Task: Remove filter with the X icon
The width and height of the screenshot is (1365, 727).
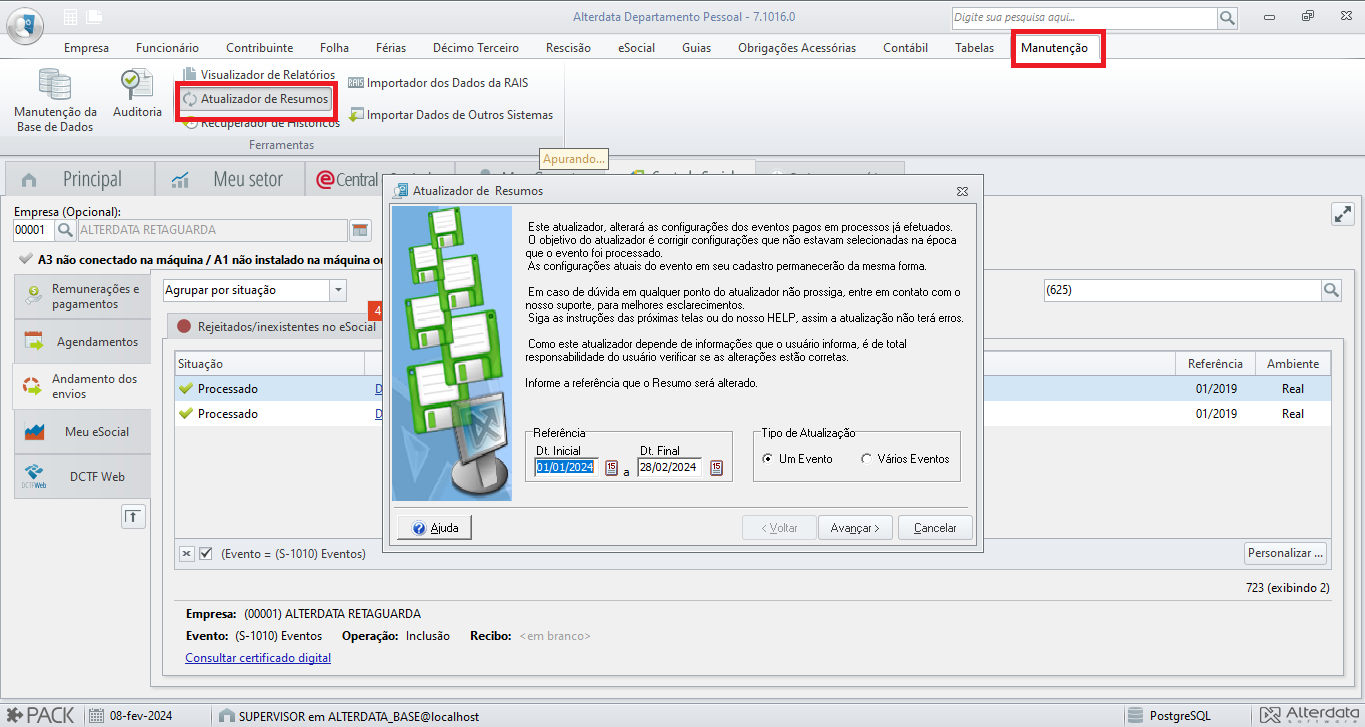Action: (x=187, y=553)
